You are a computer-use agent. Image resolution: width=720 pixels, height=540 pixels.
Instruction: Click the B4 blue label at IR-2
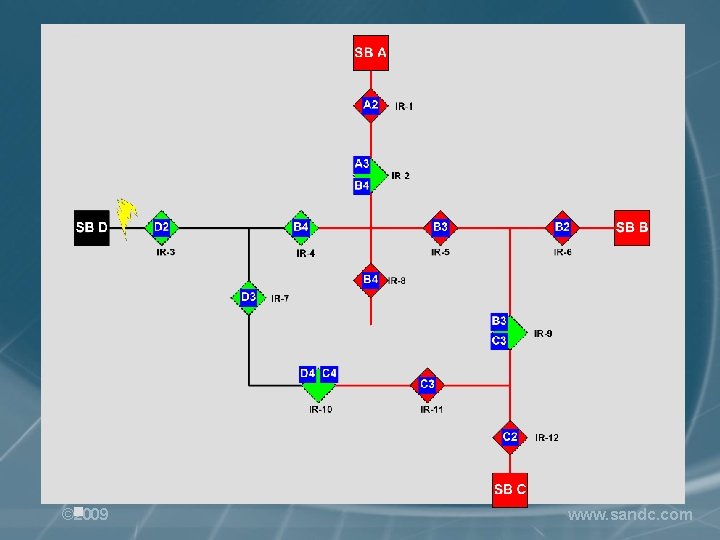362,186
